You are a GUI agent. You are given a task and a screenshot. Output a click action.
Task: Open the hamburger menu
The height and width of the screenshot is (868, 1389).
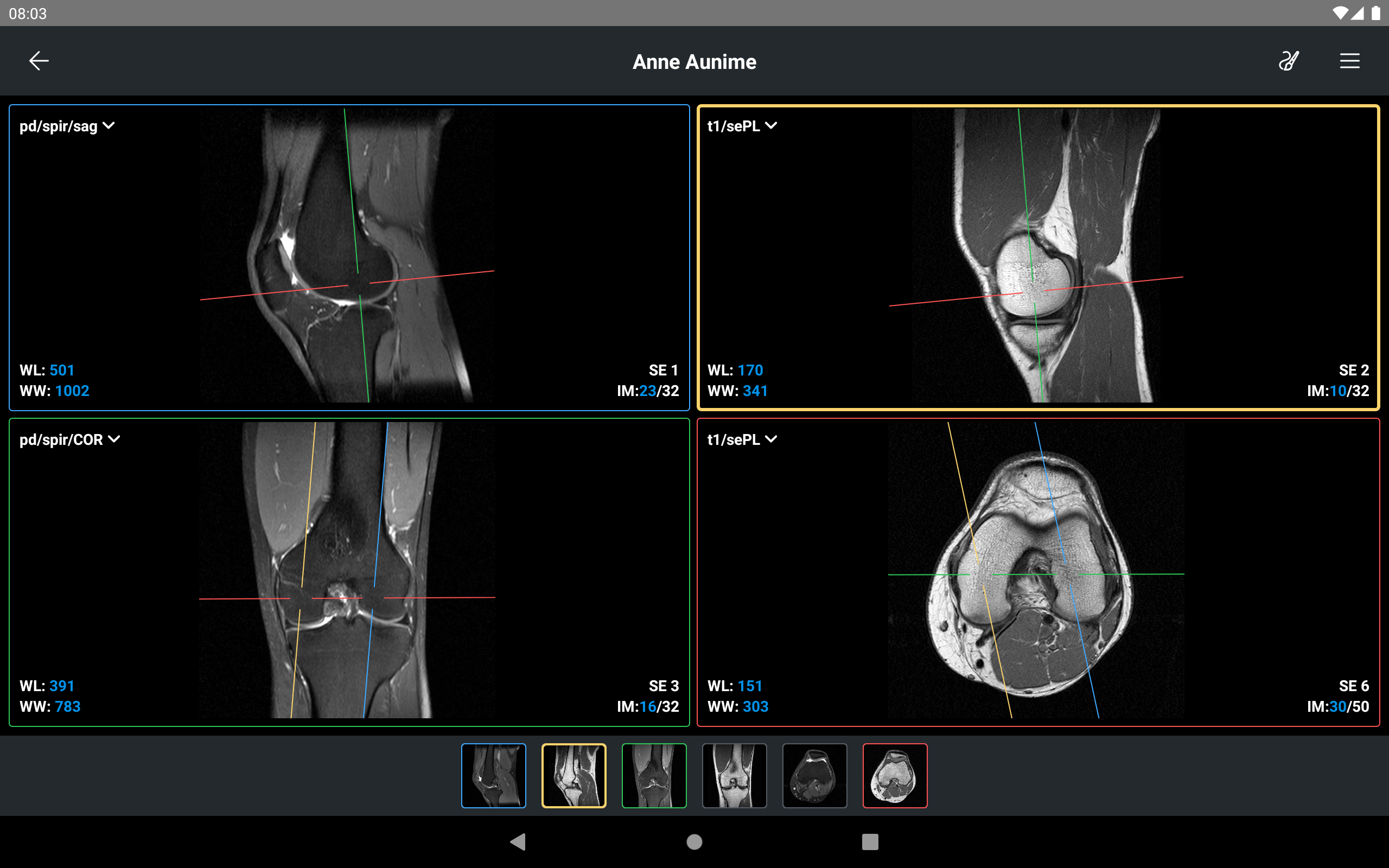click(x=1349, y=61)
